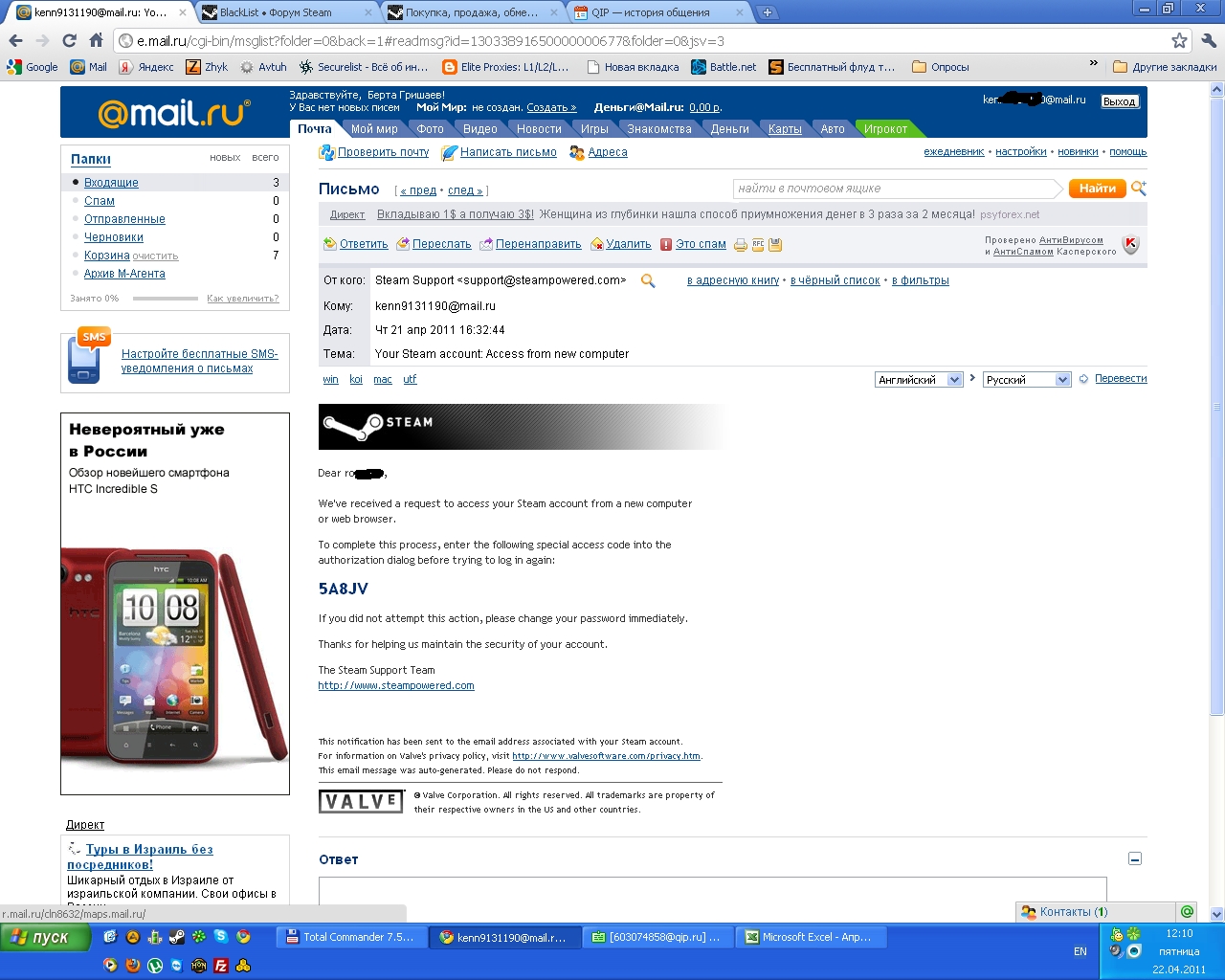The width and height of the screenshot is (1225, 980).
Task: Click the advanced search magnifier icon
Action: 1139,189
